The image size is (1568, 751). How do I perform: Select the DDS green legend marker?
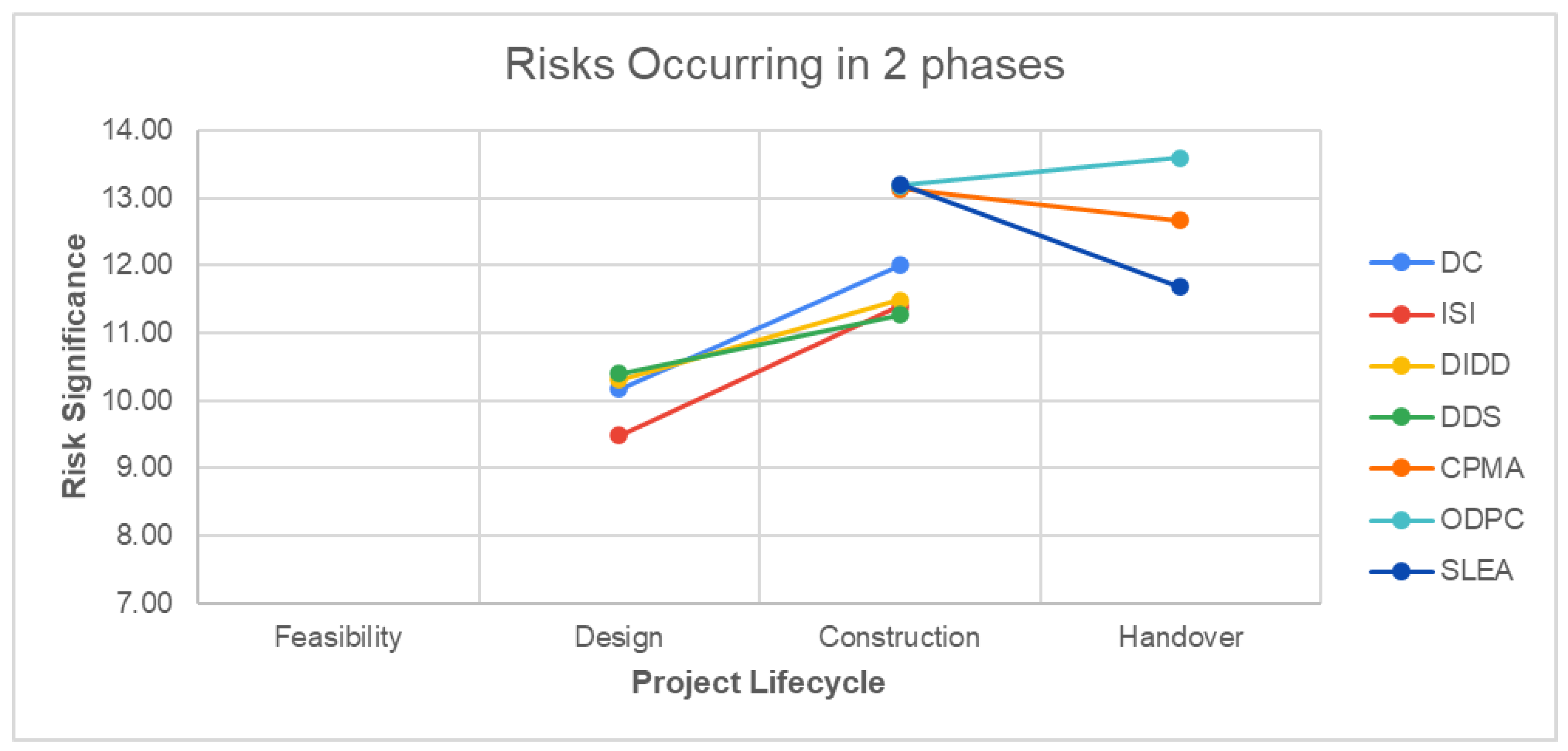tap(1401, 417)
